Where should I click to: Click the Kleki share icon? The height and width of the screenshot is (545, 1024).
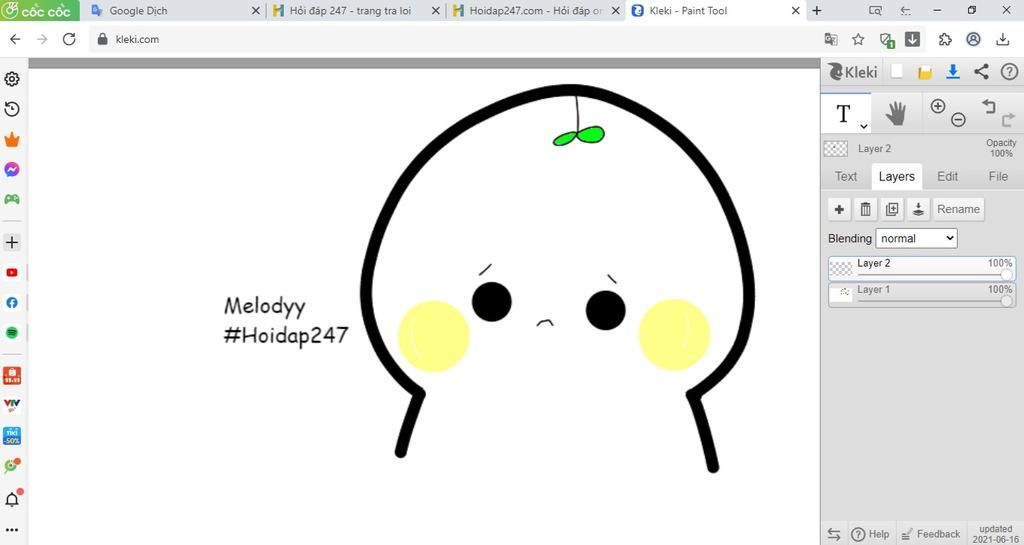981,72
